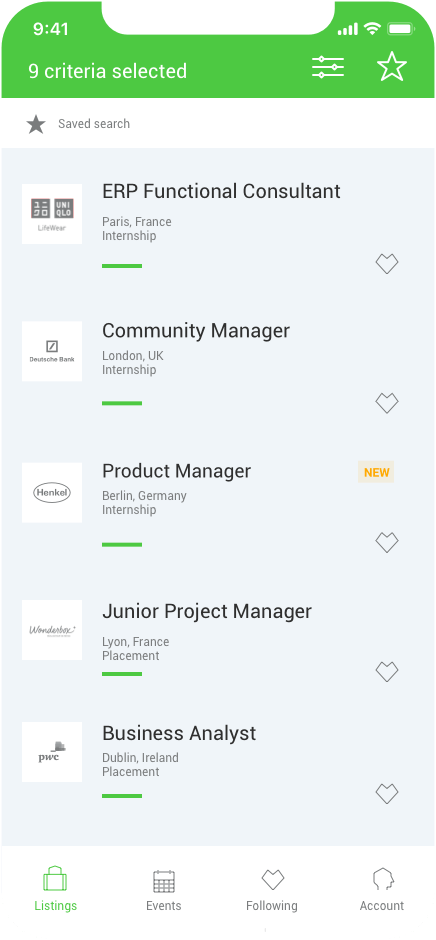The height and width of the screenshot is (940, 436).
Task: Open the Account profile tab
Action: (382, 890)
